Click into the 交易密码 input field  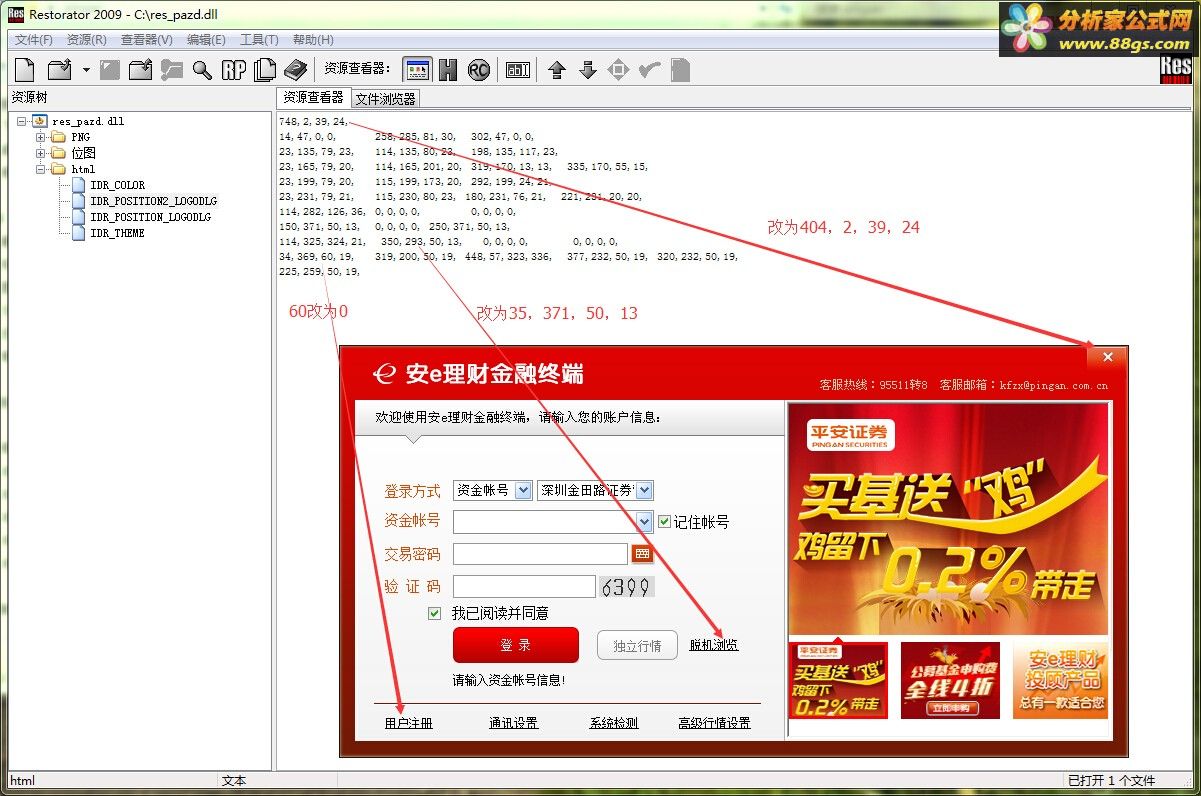point(540,554)
